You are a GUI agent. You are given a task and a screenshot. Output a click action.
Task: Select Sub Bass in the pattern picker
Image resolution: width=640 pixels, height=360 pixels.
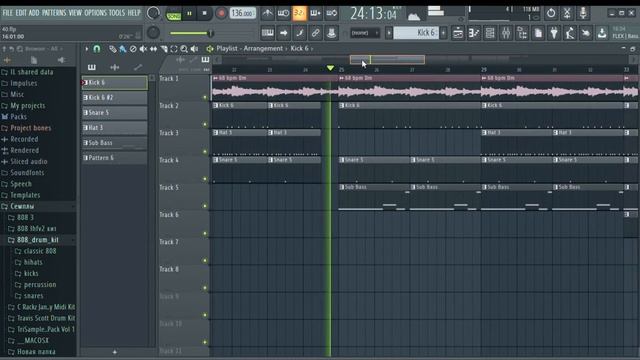115,143
